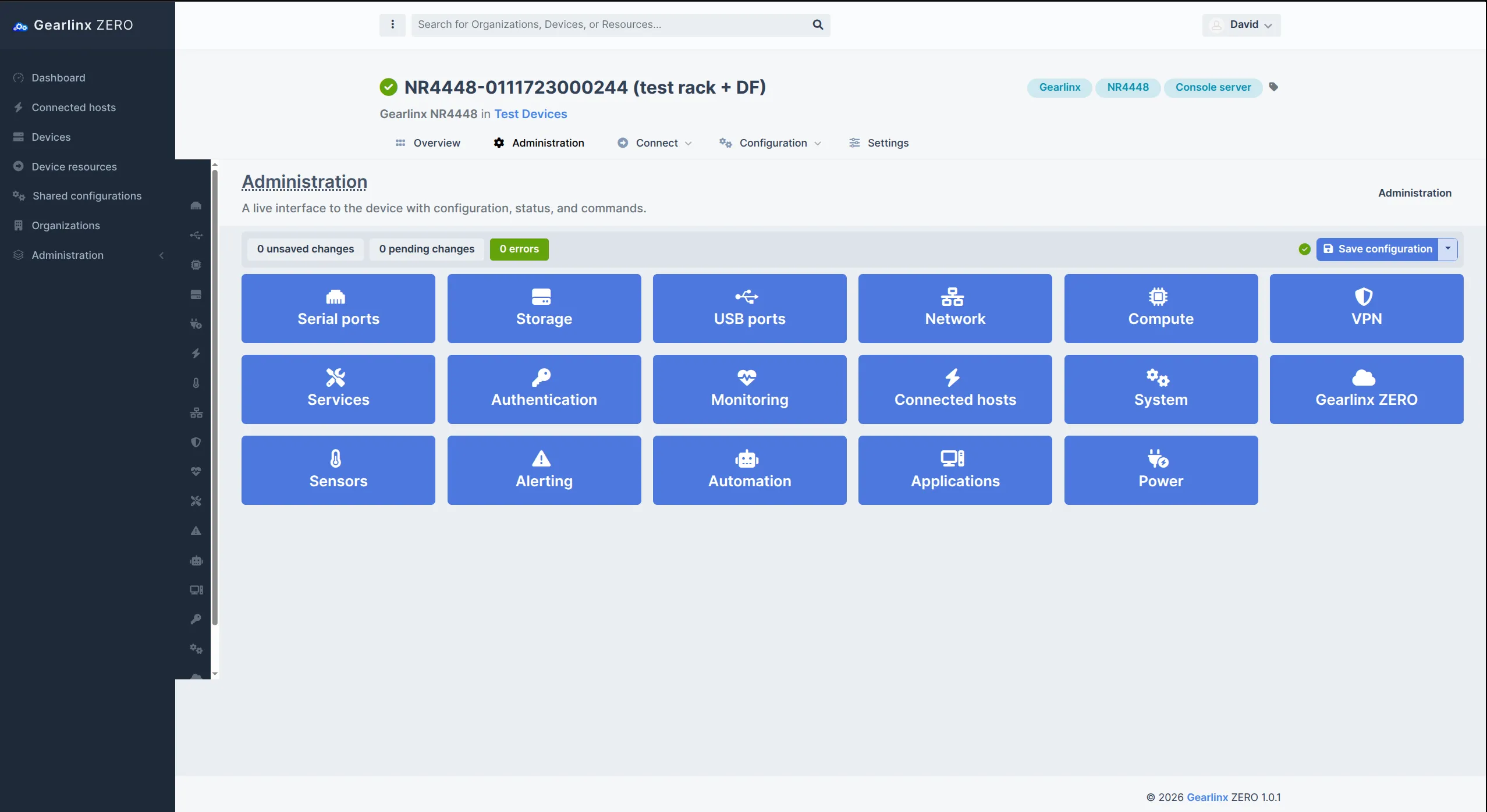1487x812 pixels.
Task: Open the Save configuration dropdown arrow
Action: click(x=1448, y=249)
